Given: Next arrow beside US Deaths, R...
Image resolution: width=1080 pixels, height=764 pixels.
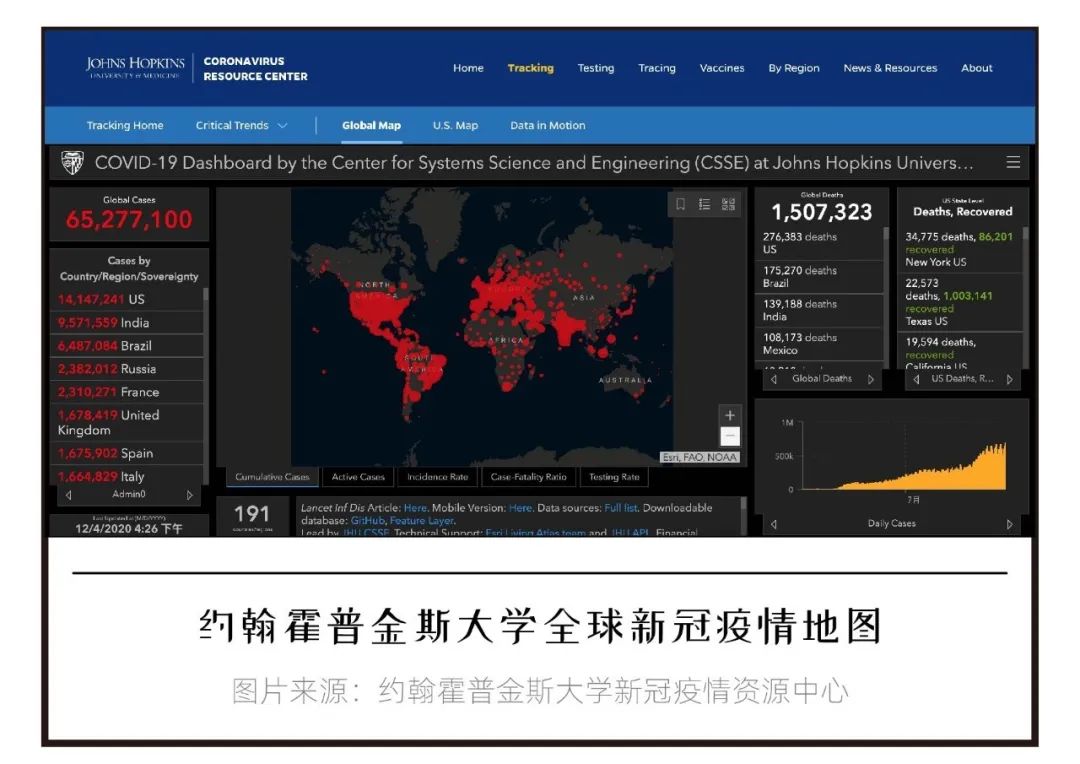Looking at the screenshot, I should coord(1010,379).
